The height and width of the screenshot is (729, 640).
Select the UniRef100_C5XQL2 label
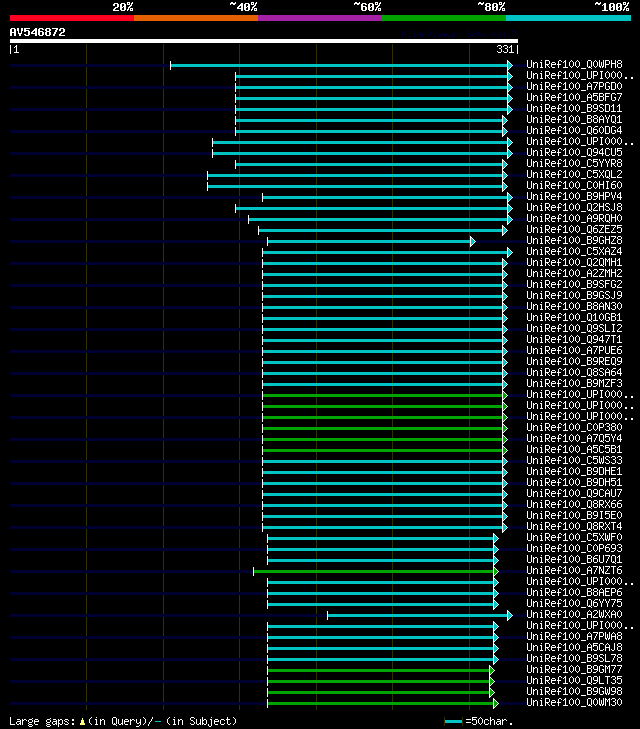point(574,174)
